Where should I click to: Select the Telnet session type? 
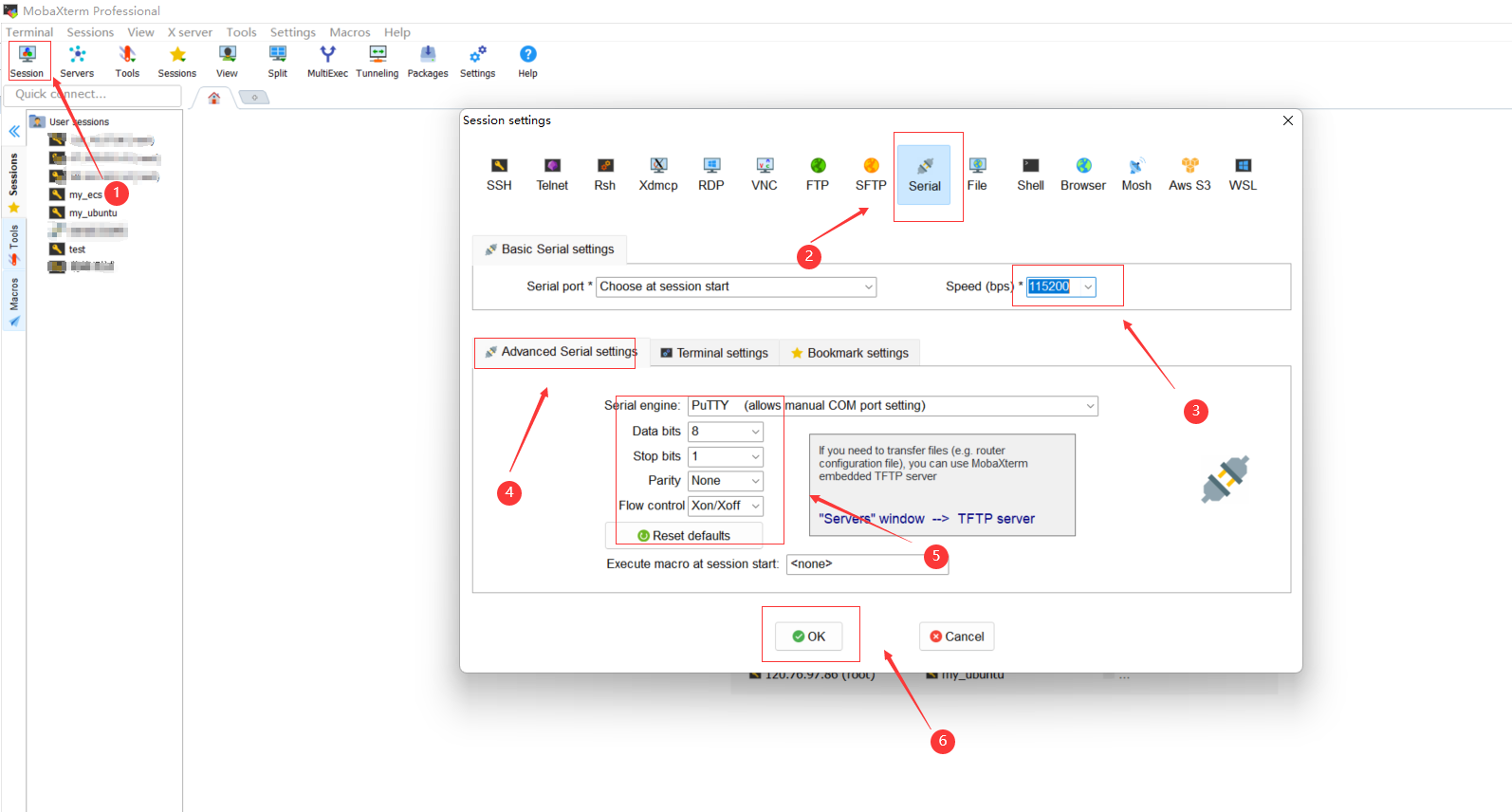pyautogui.click(x=552, y=175)
